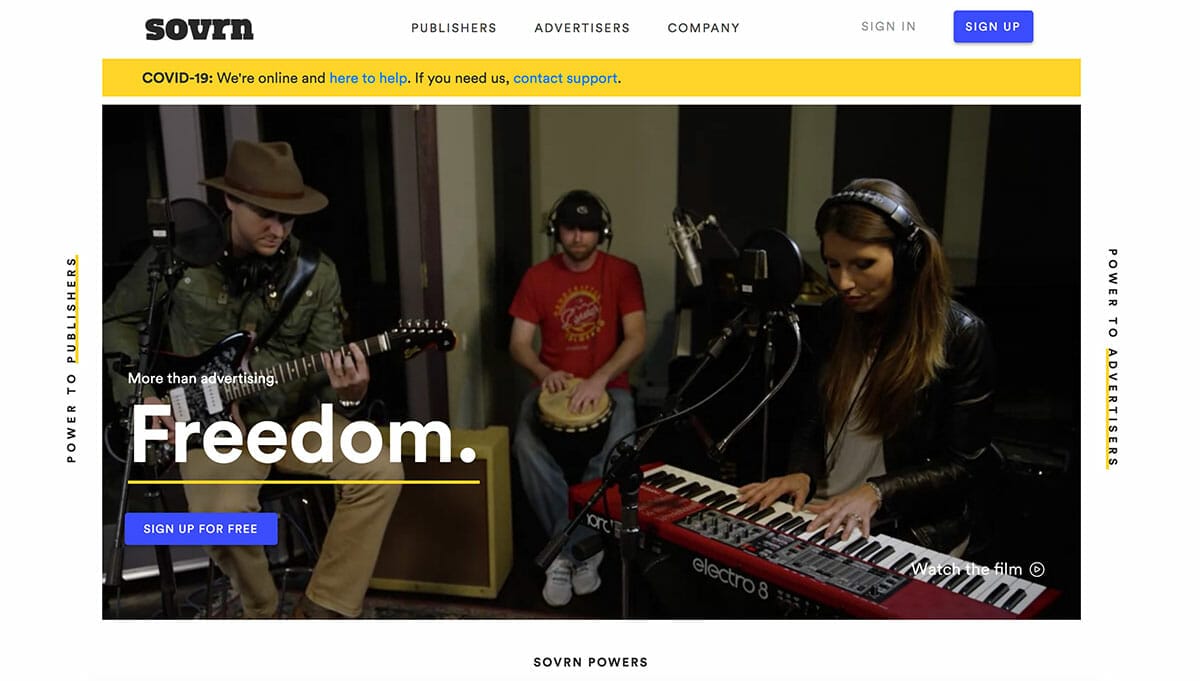
Task: Click the Freedom headline text
Action: point(304,435)
